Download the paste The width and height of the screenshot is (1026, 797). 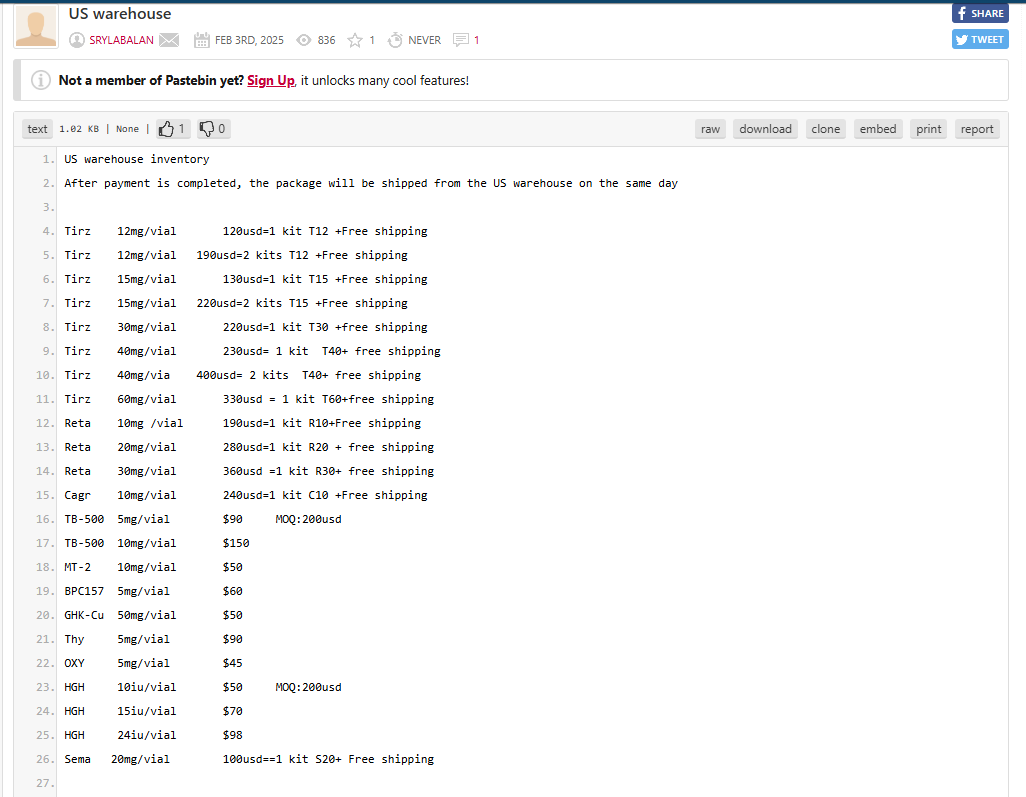pos(765,129)
